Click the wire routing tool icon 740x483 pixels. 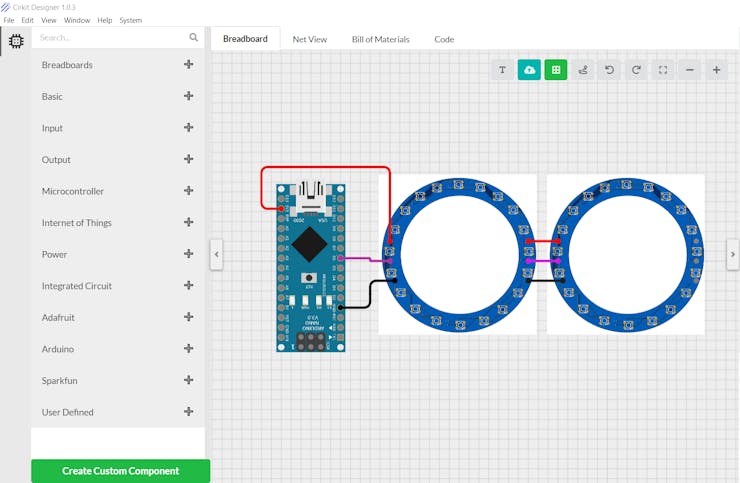pos(583,70)
